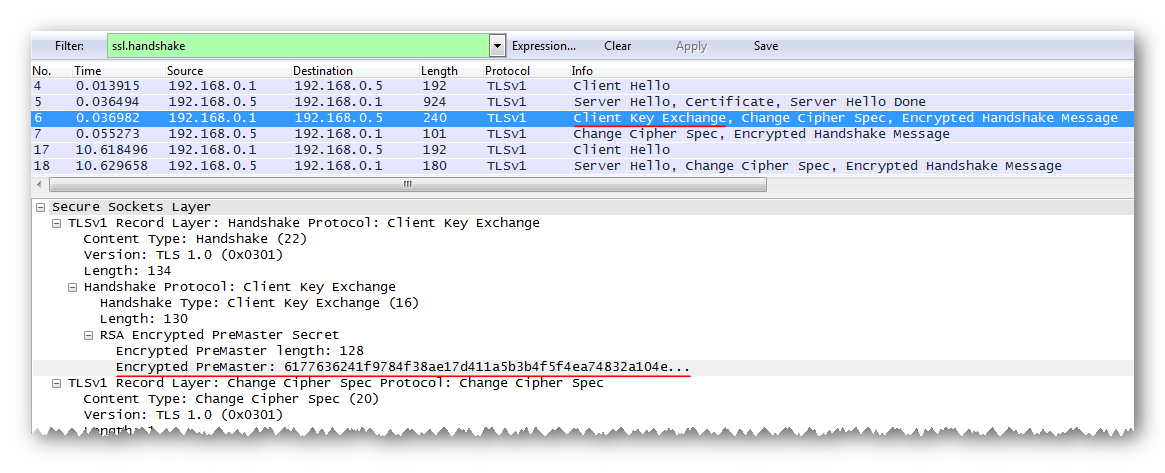
Task: Open the filter history dropdown arrow
Action: [x=497, y=46]
